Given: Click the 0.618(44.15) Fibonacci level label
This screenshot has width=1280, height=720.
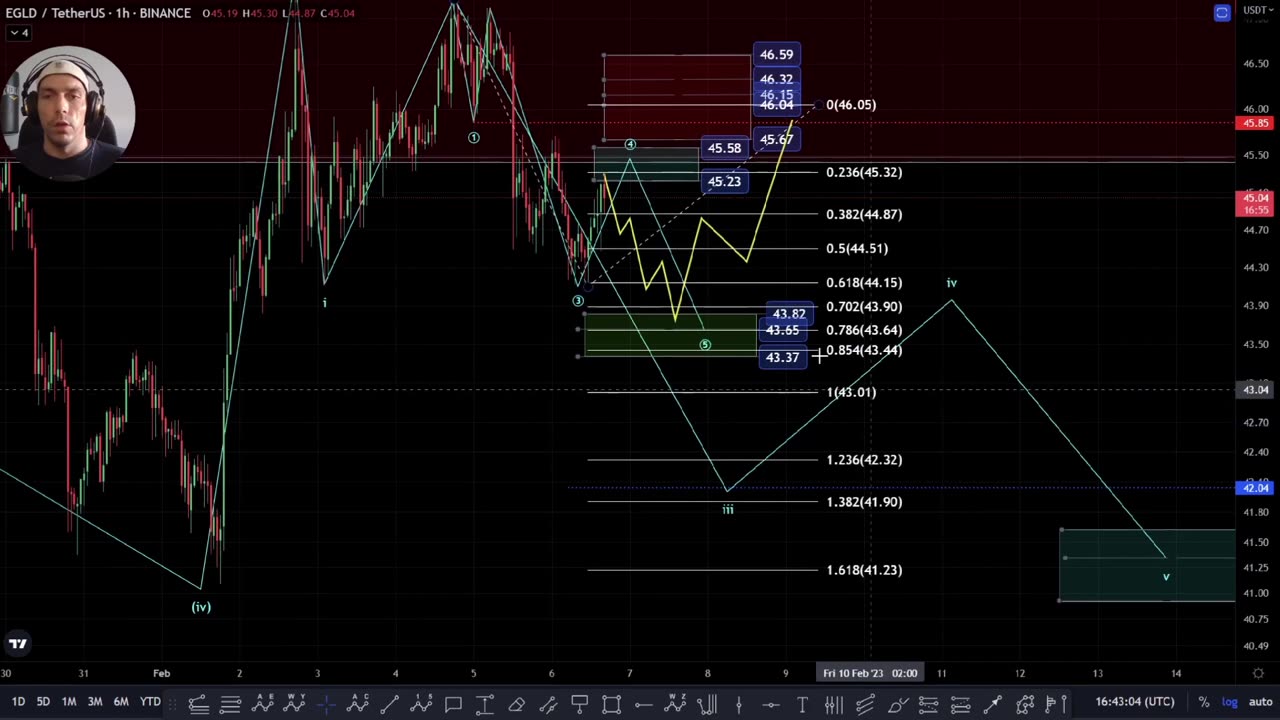Looking at the screenshot, I should pos(864,283).
